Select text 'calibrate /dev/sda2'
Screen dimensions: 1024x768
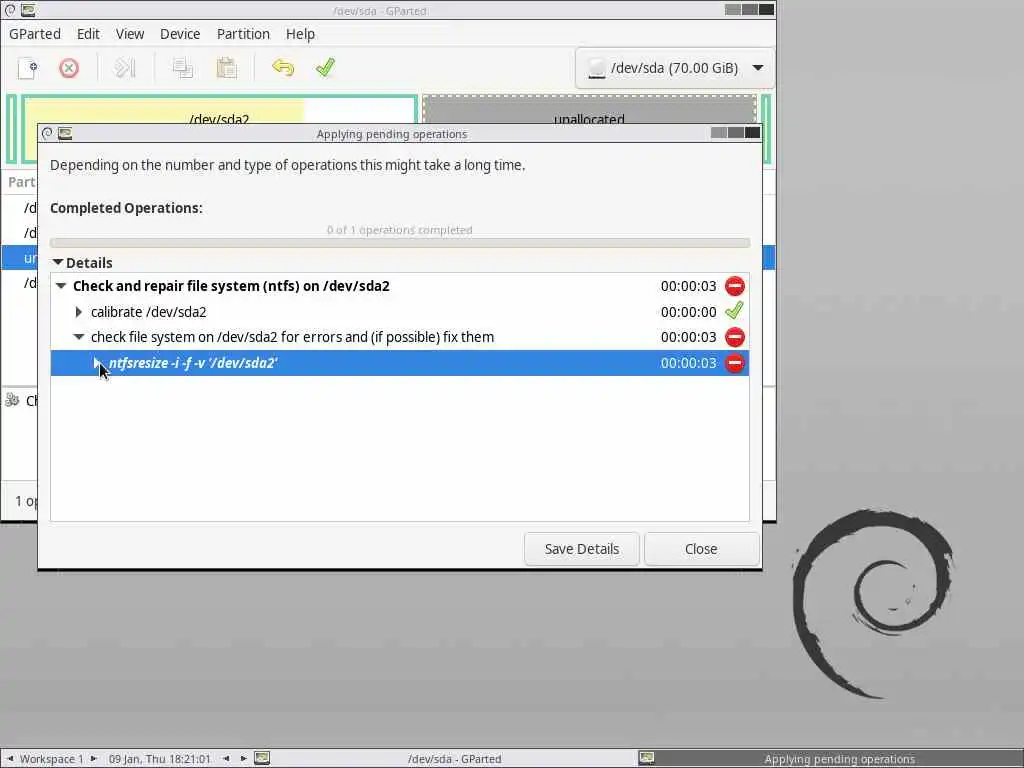(x=148, y=312)
